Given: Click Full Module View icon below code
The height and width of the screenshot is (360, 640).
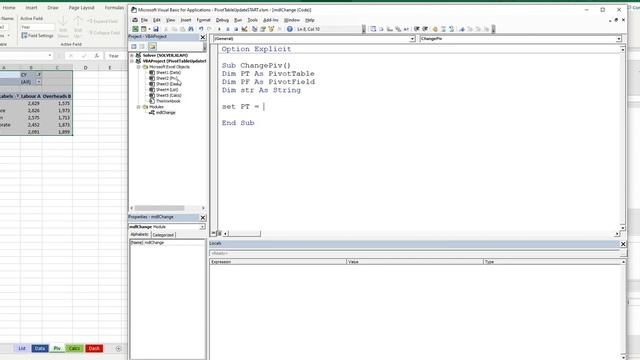Looking at the screenshot, I should pos(219,233).
